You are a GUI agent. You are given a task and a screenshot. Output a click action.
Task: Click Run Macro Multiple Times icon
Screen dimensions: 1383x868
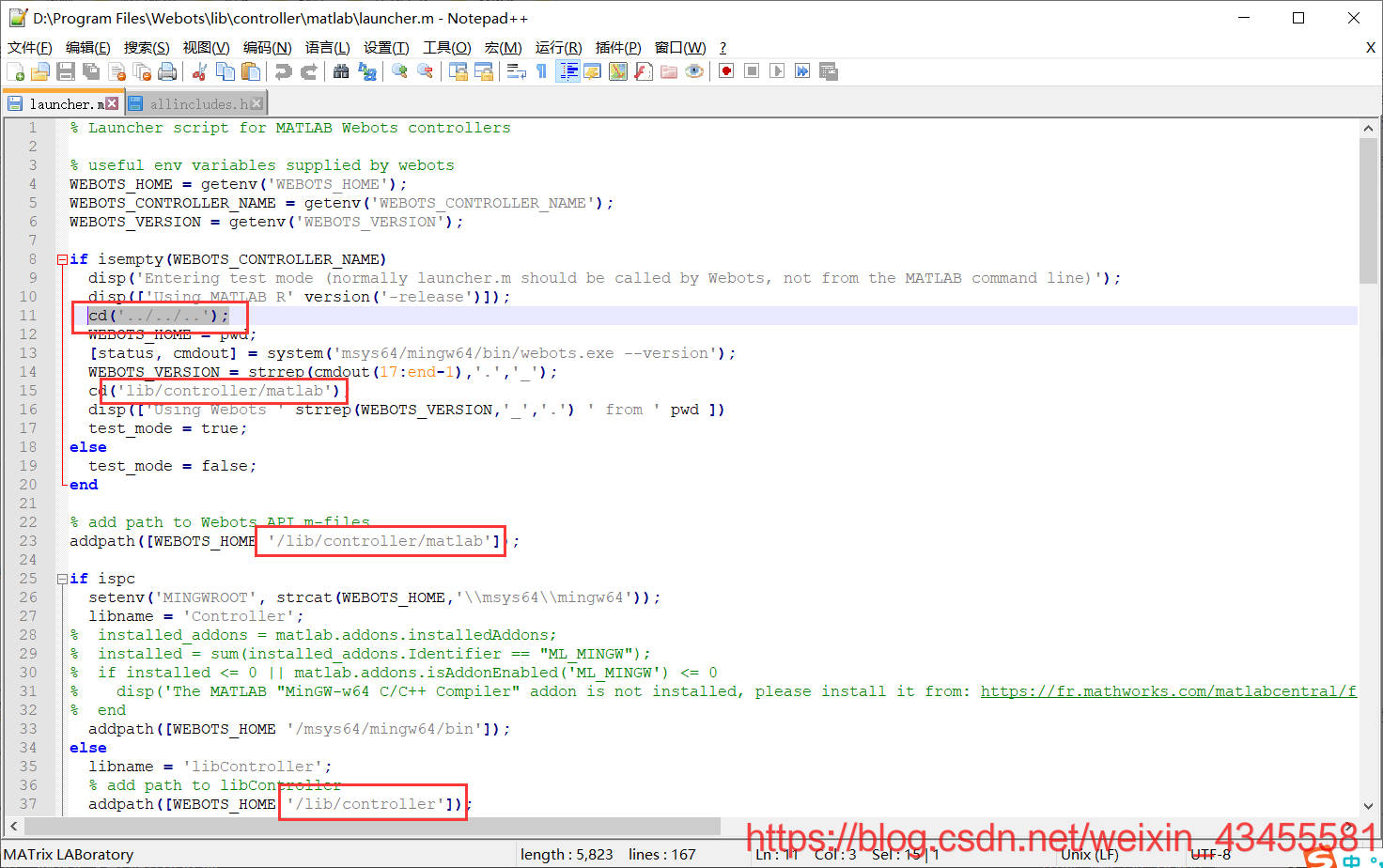pos(802,71)
